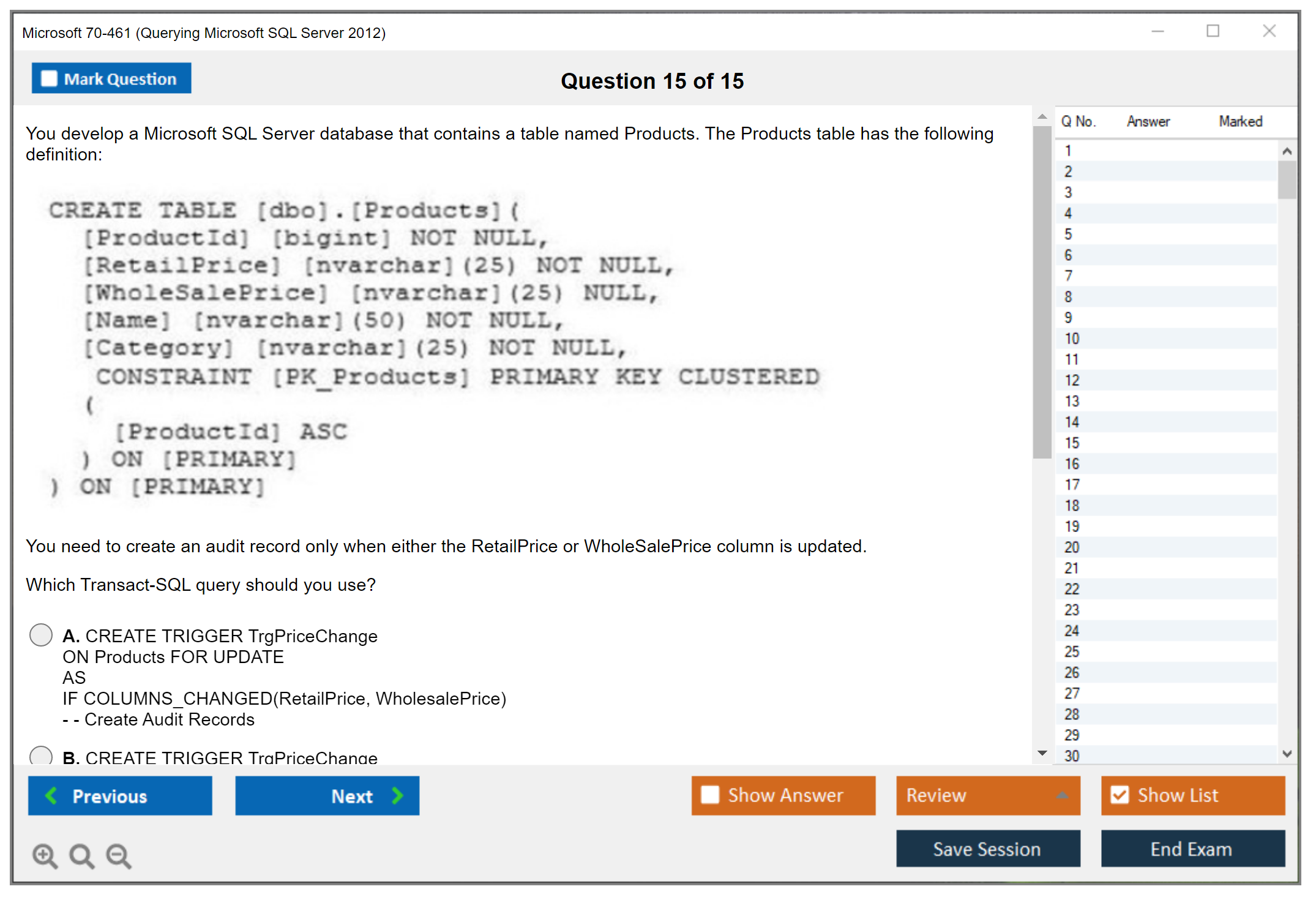Select question 15 in the list

coord(1072,443)
